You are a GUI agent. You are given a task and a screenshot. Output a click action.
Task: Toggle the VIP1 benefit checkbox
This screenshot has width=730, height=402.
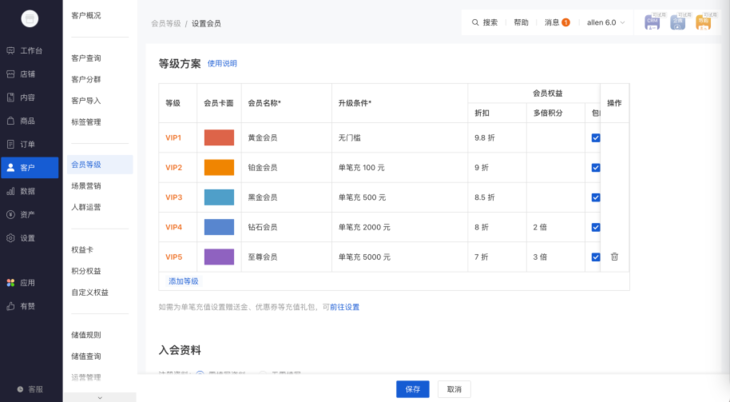pyautogui.click(x=596, y=138)
